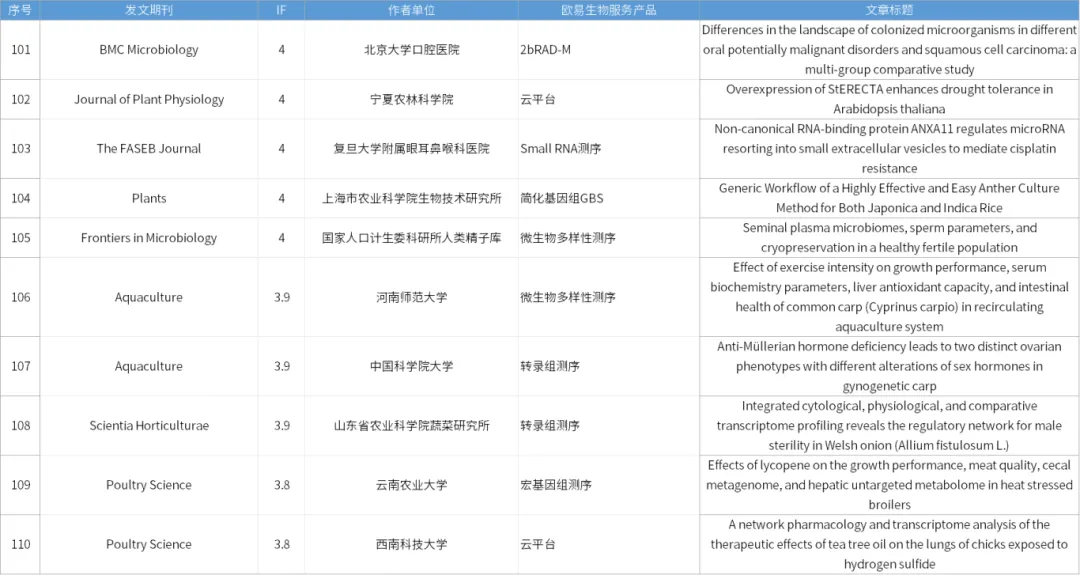Select the common carp exercise intensity title
Image resolution: width=1080 pixels, height=575 pixels.
point(889,297)
